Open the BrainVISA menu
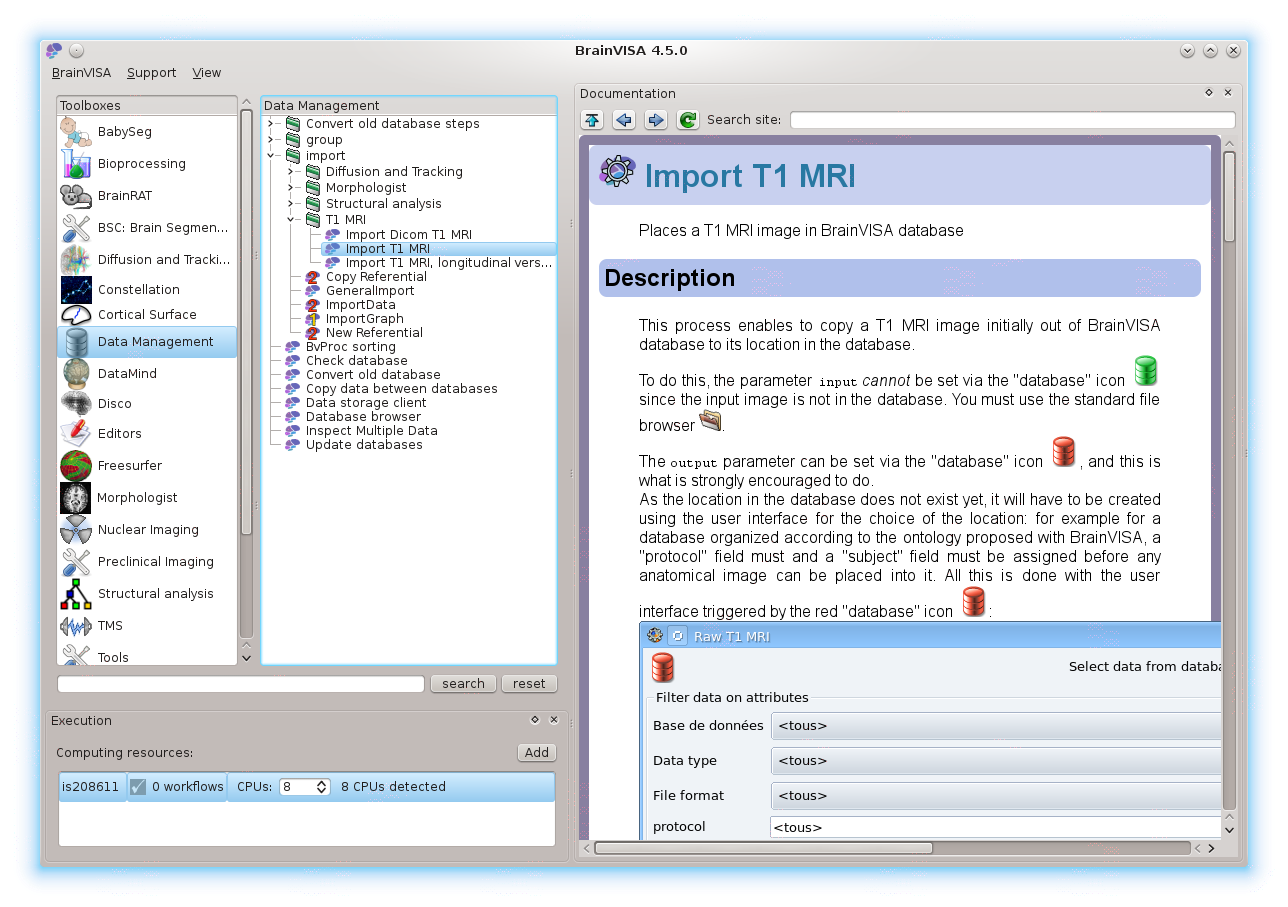This screenshot has height=907, width=1288. click(81, 73)
